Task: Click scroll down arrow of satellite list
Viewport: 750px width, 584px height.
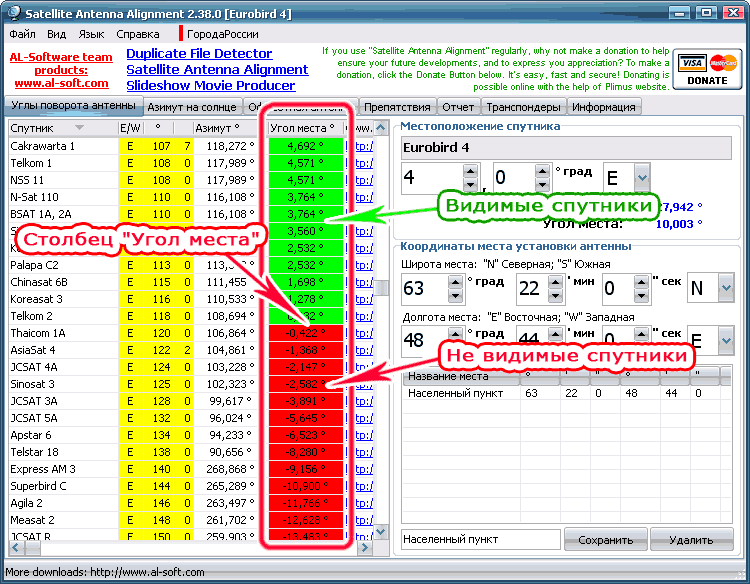Action: (381, 531)
